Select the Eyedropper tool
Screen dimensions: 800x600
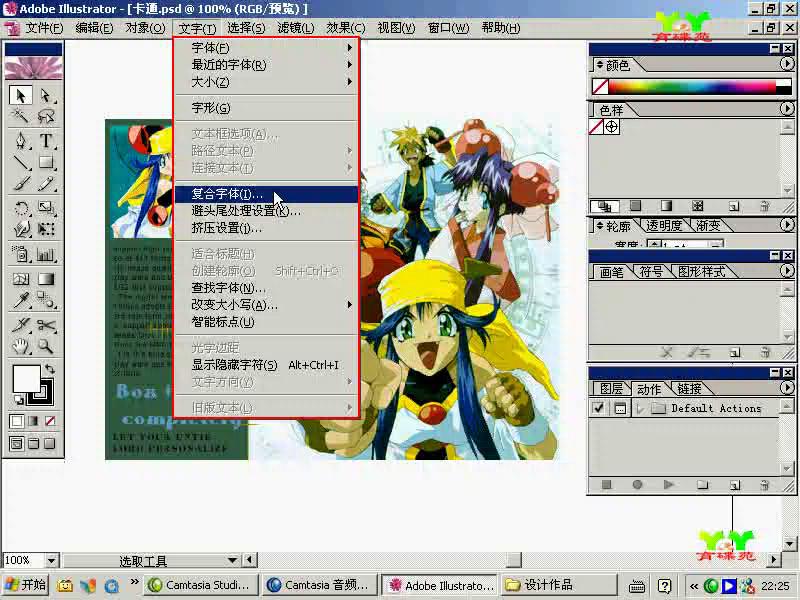[21, 300]
